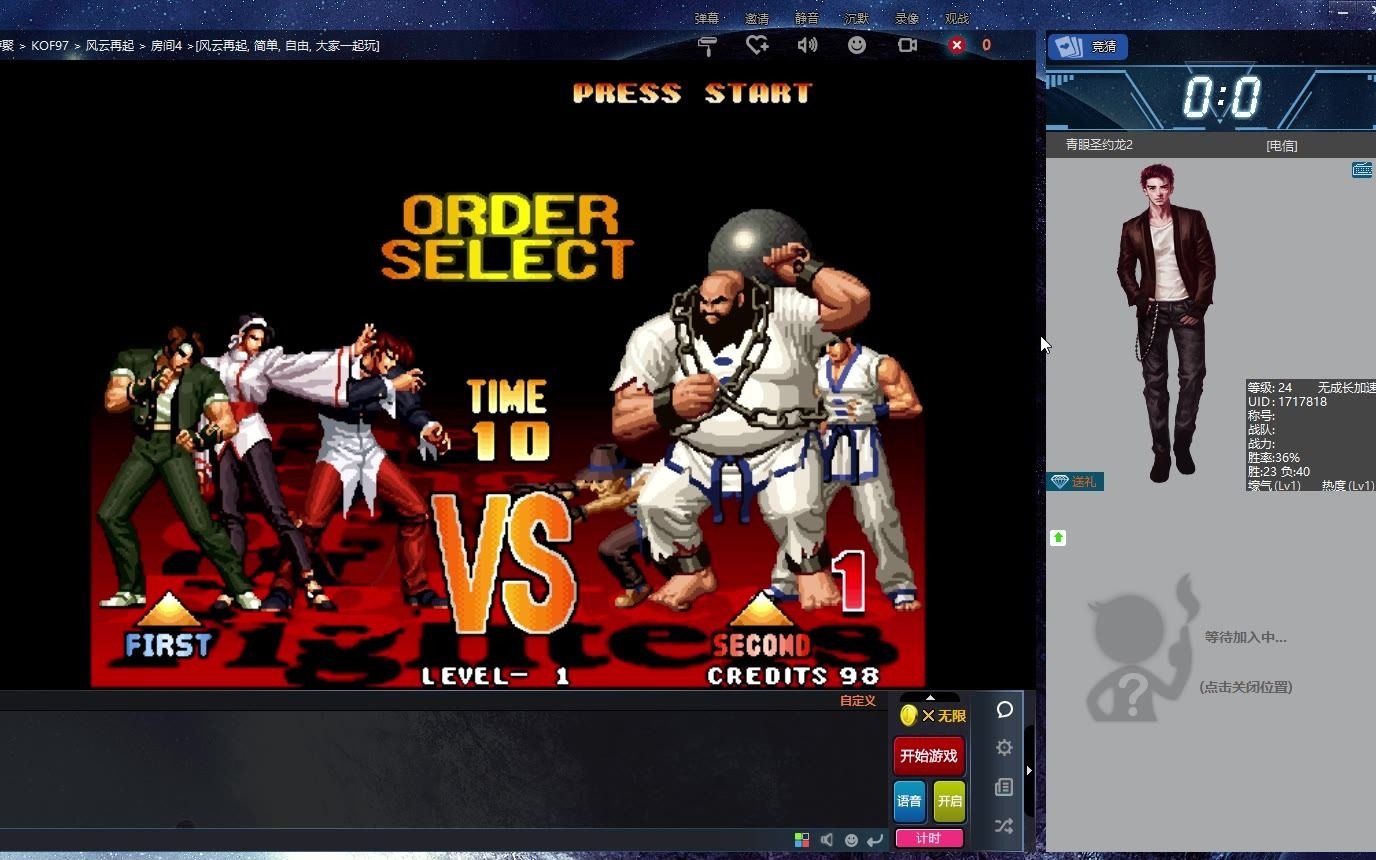This screenshot has width=1376, height=860.
Task: Expand the panel with the up triangle
Action: [930, 697]
